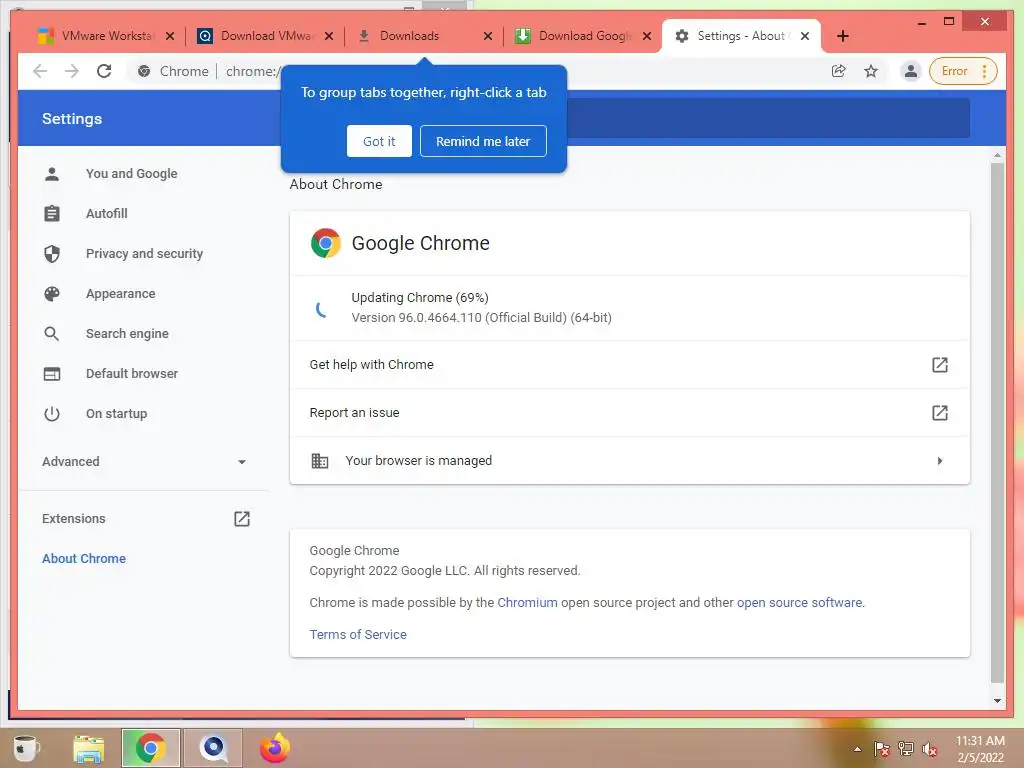This screenshot has height=768, width=1024.
Task: Click the external link icon beside Extensions
Action: point(242,519)
